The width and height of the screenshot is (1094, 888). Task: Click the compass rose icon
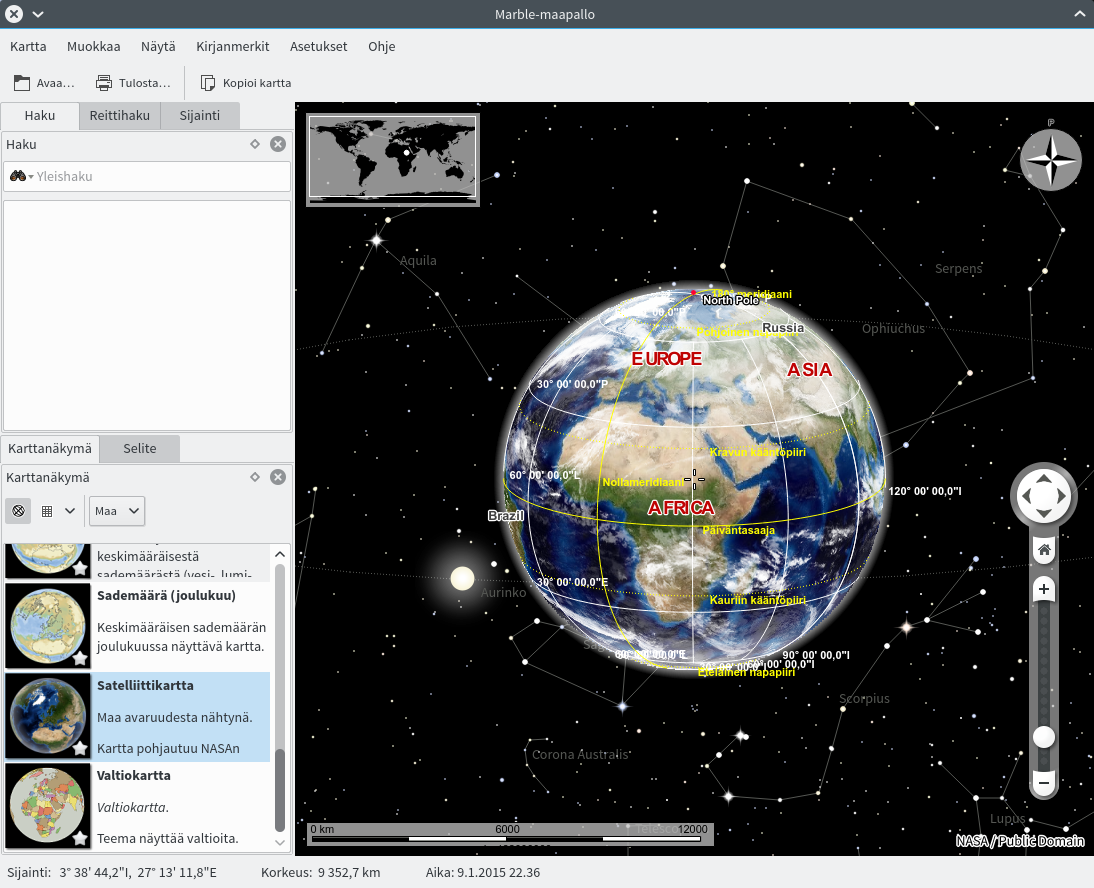pyautogui.click(x=1050, y=160)
